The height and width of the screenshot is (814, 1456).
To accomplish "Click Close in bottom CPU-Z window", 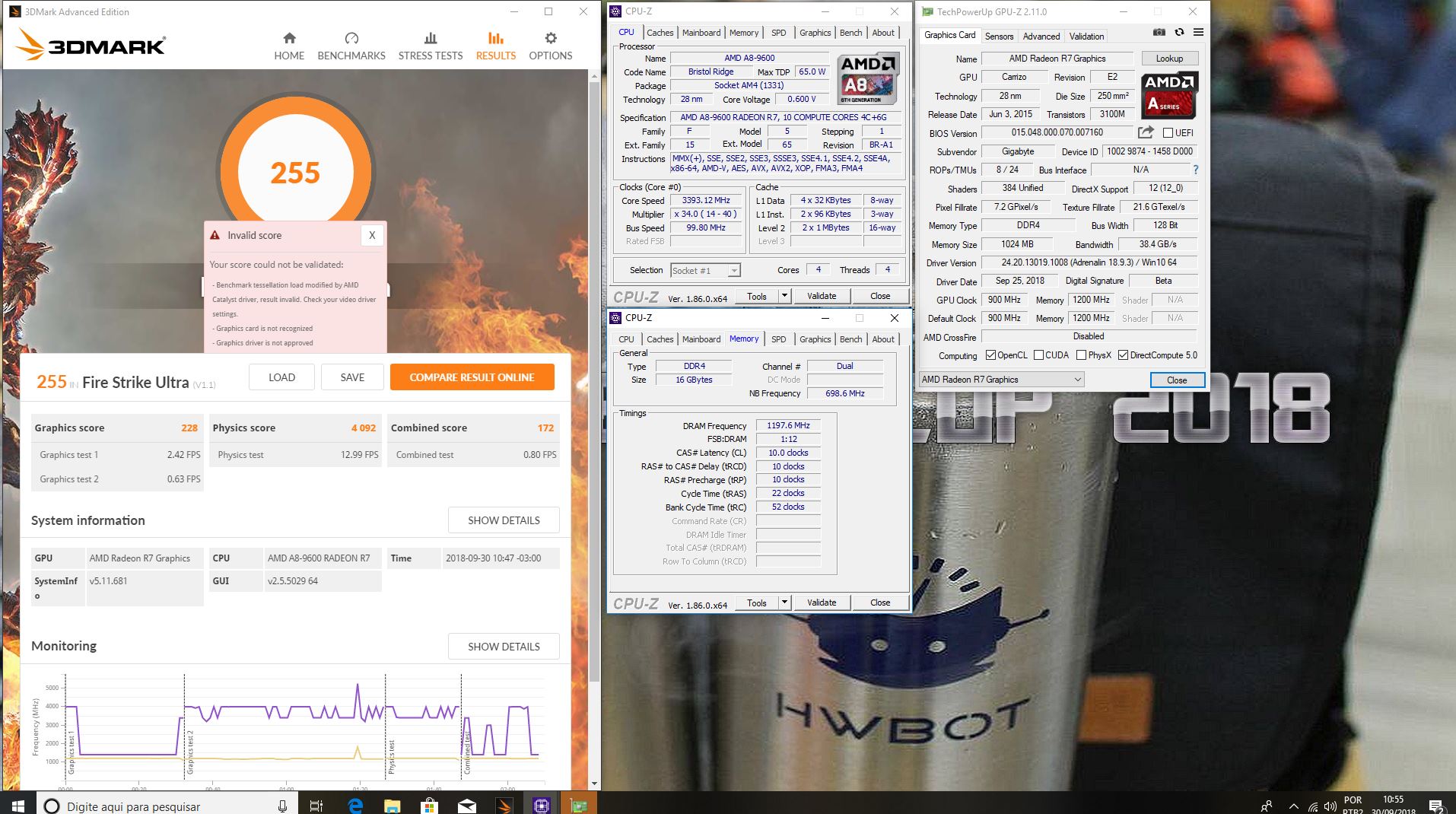I will 880,603.
